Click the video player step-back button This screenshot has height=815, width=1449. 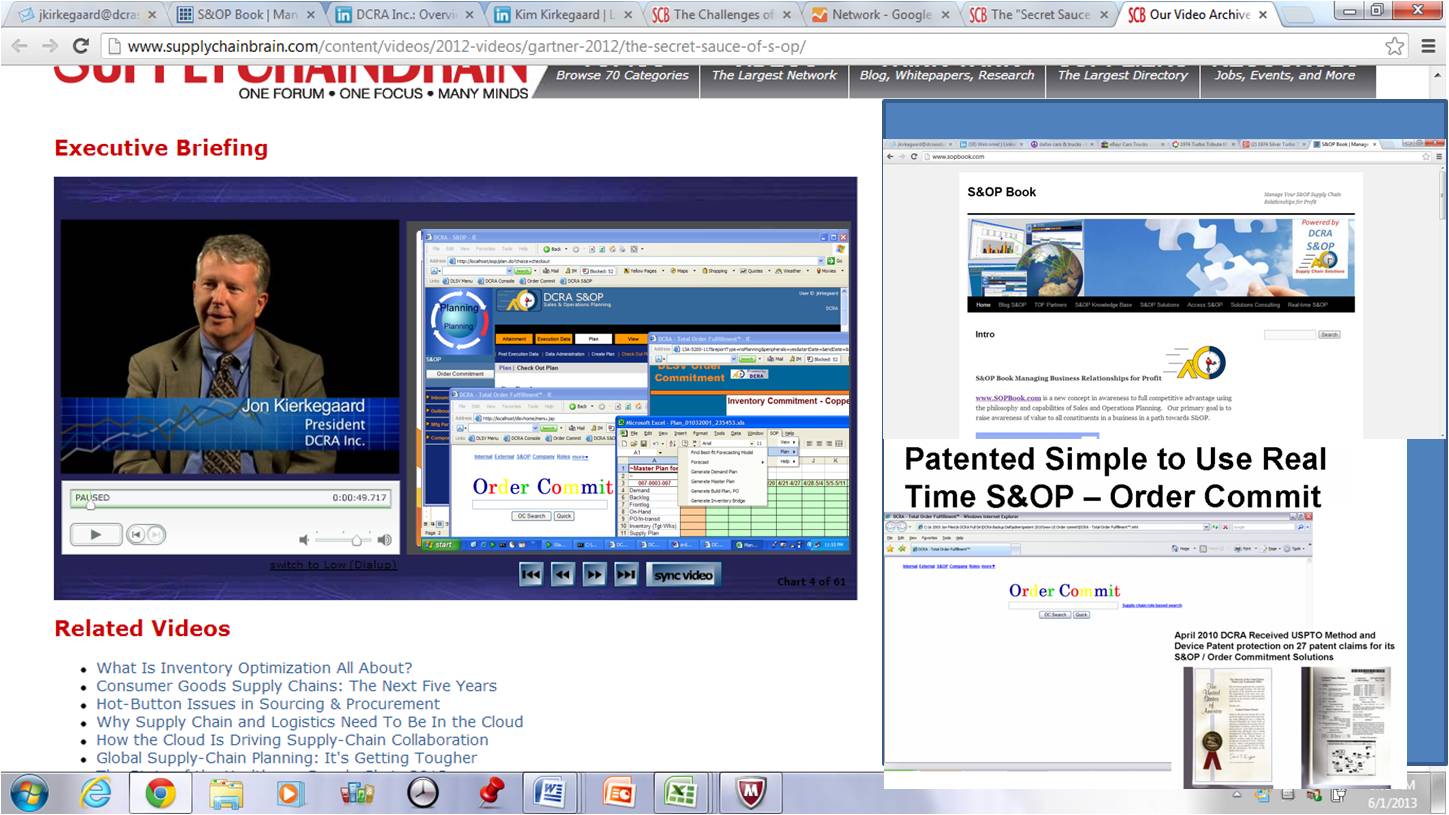137,535
